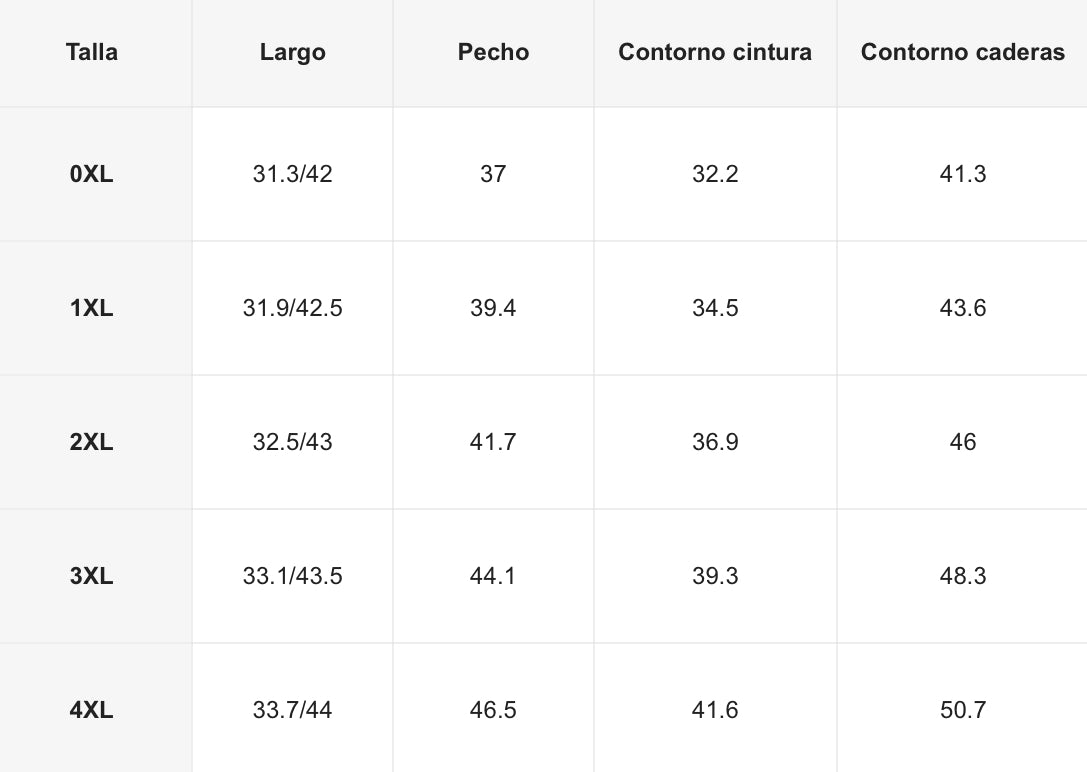
Task: Click the 48.3 hip value
Action: point(962,576)
